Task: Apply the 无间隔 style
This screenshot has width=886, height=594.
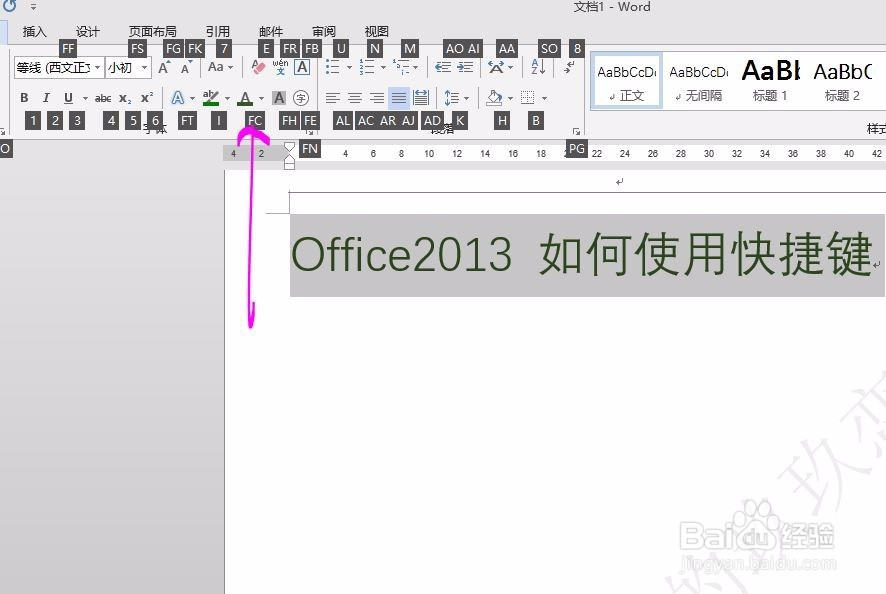Action: pos(698,81)
